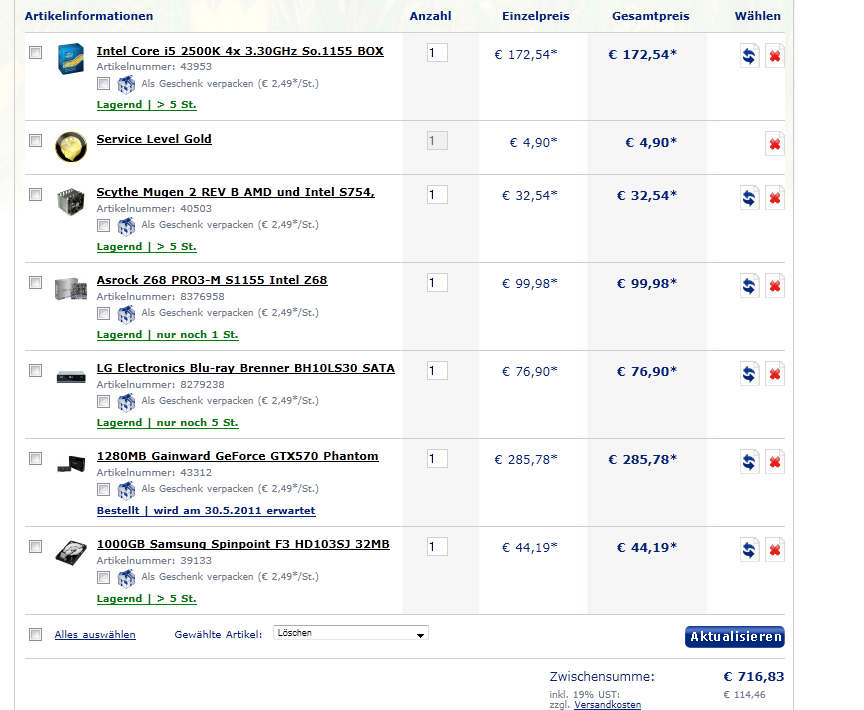The image size is (864, 710).
Task: Select the Service Level Gold row checkbox
Action: [35, 140]
